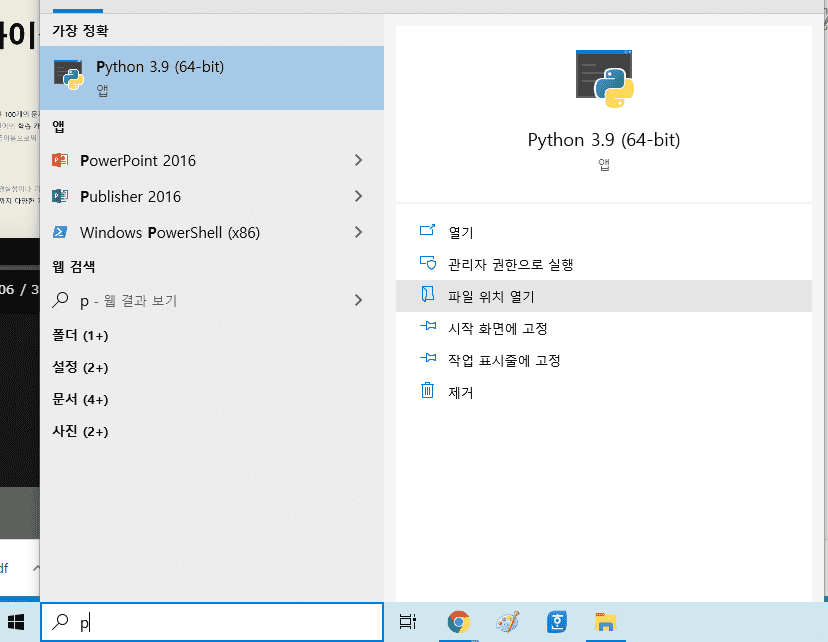Image resolution: width=828 pixels, height=642 pixels.
Task: Show document results 문서 (4+)
Action: tap(80, 399)
